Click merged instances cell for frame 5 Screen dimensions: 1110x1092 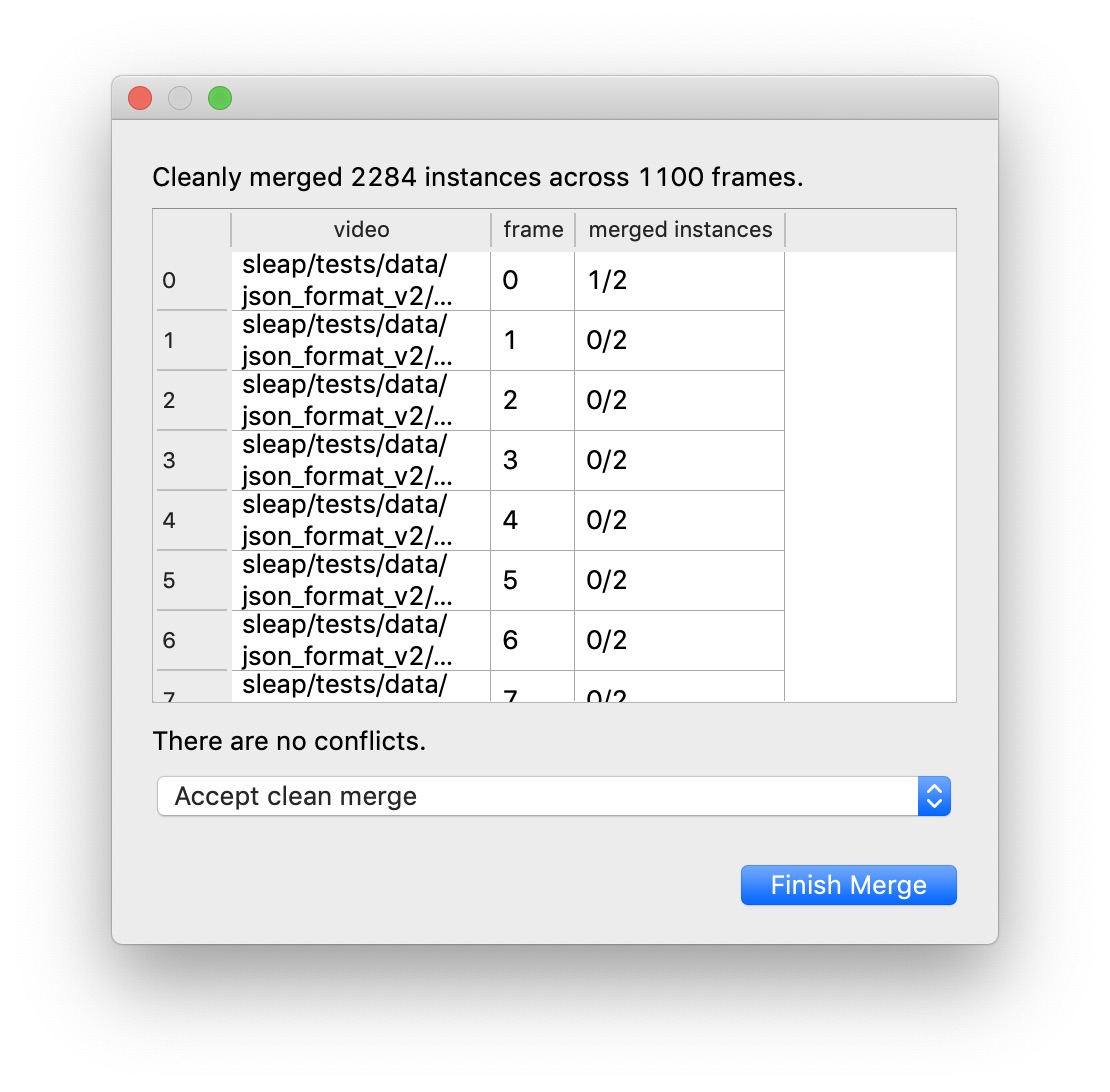[679, 581]
